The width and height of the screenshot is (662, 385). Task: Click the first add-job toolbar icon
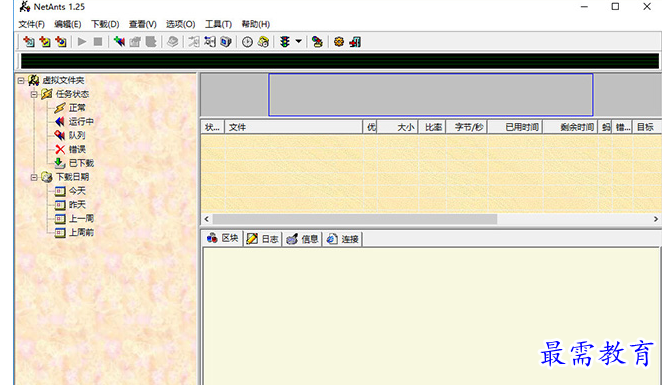29,42
